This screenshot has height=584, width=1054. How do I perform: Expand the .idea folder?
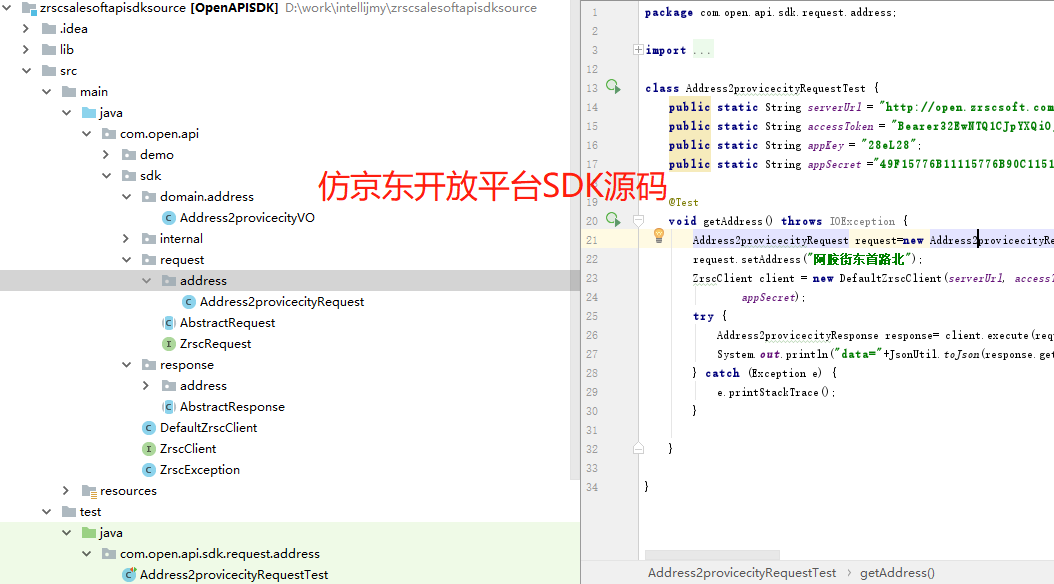(x=27, y=29)
